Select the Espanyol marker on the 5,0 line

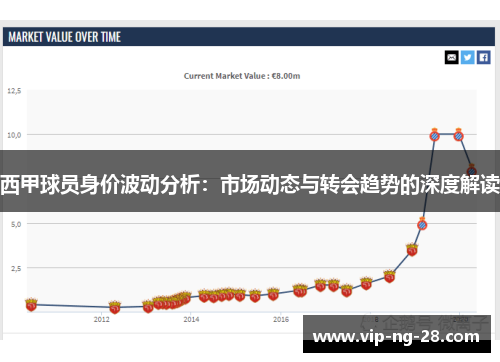tap(422, 224)
